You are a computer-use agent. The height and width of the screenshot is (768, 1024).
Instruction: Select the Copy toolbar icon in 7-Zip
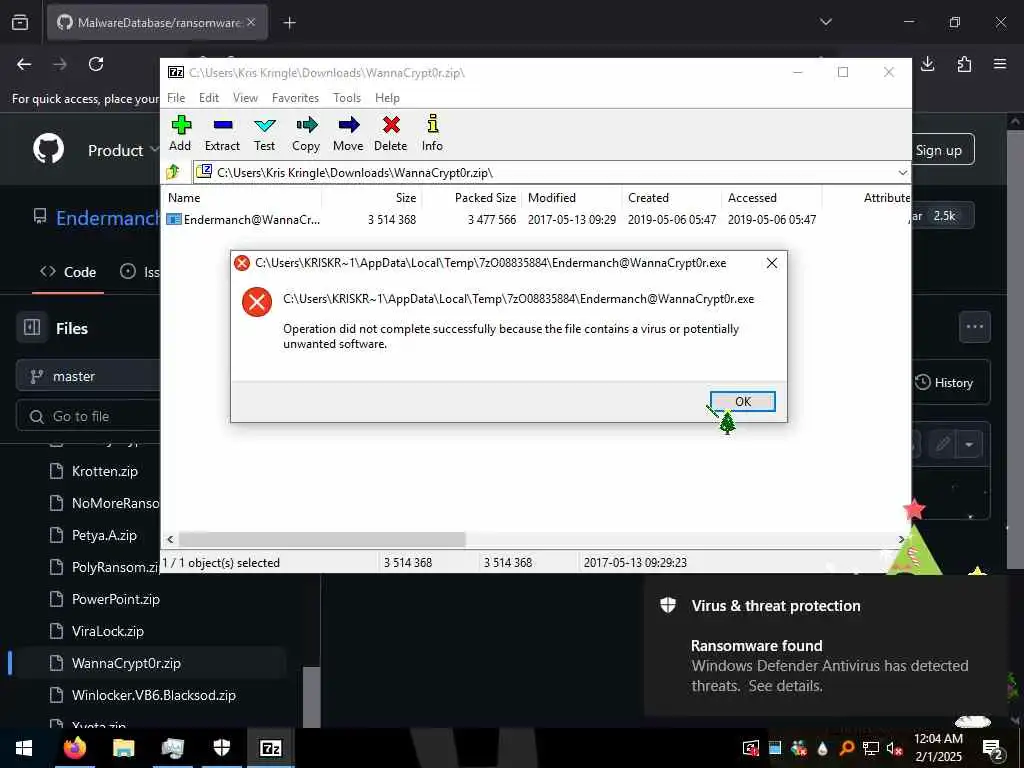click(306, 133)
